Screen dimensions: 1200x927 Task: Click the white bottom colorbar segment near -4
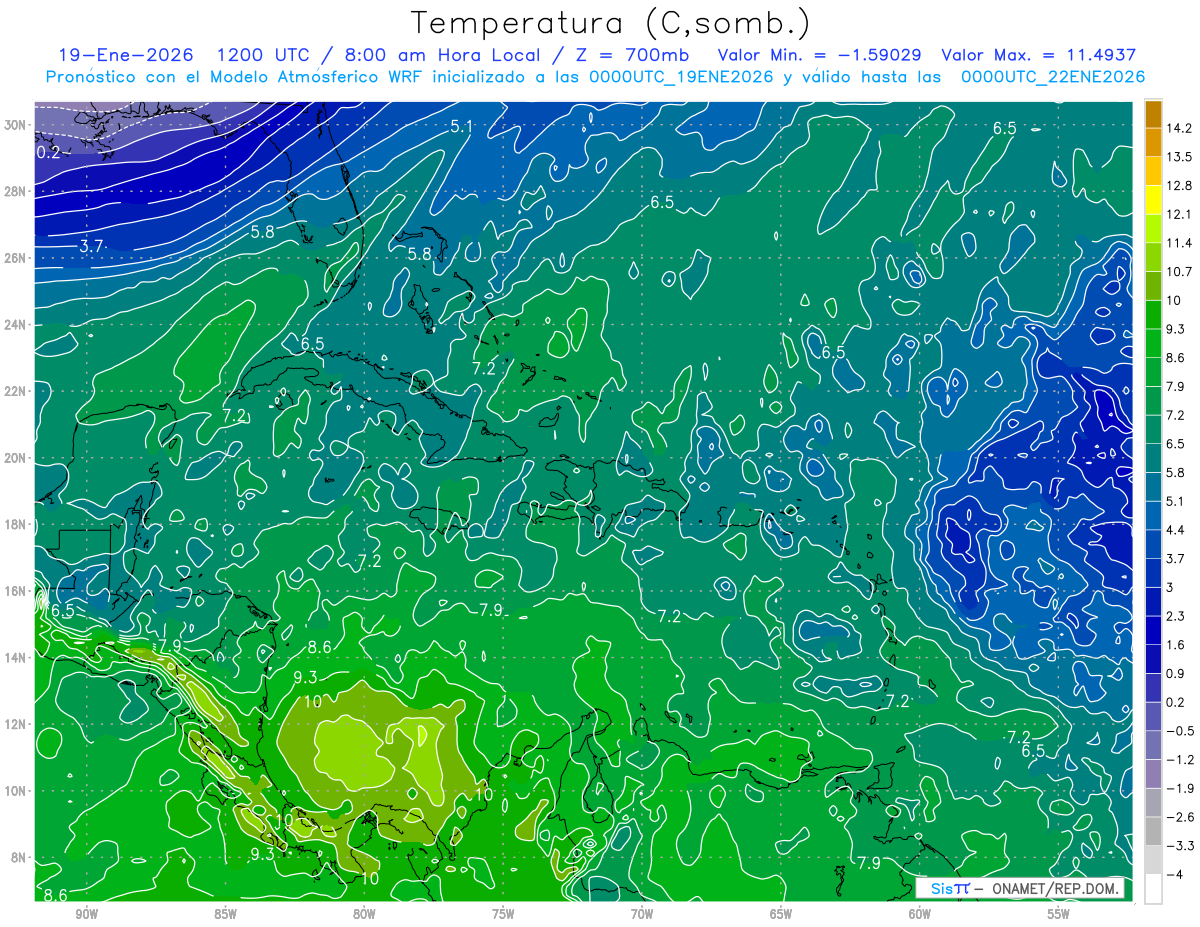pos(1153,888)
